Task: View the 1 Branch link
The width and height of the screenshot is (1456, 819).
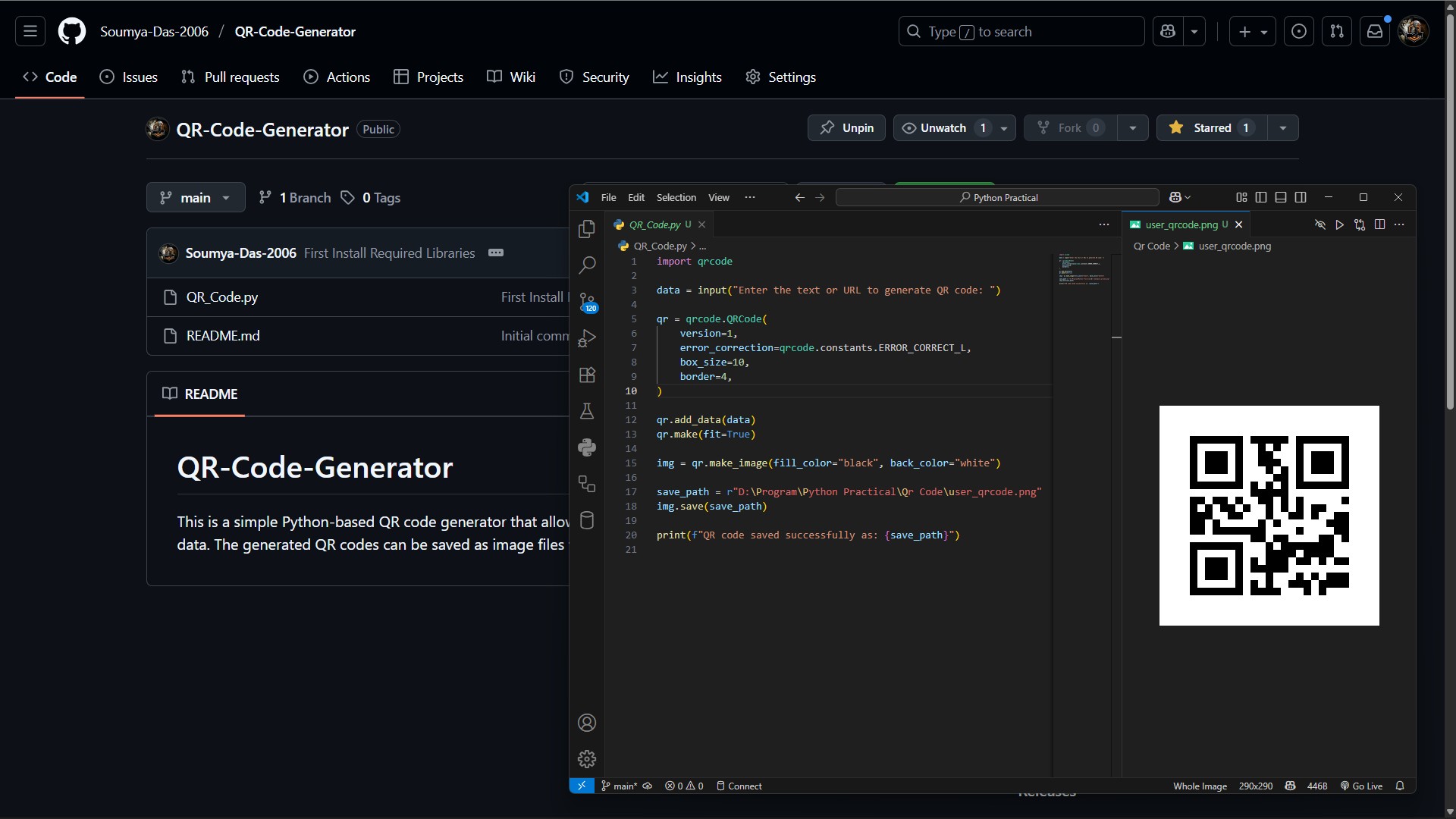Action: coord(295,197)
